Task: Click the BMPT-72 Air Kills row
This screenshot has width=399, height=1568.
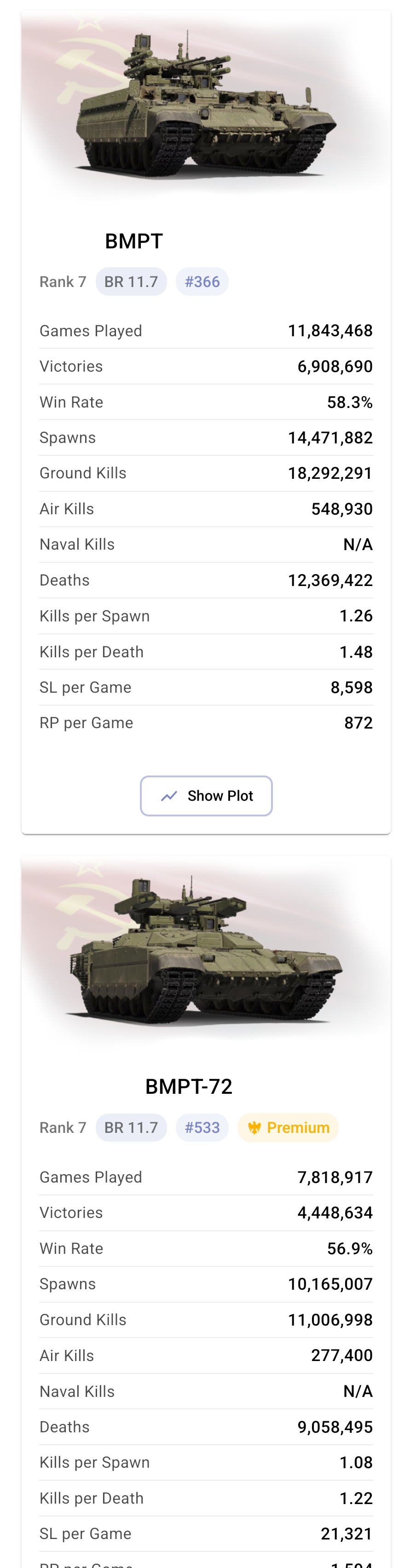Action: pos(206,1355)
